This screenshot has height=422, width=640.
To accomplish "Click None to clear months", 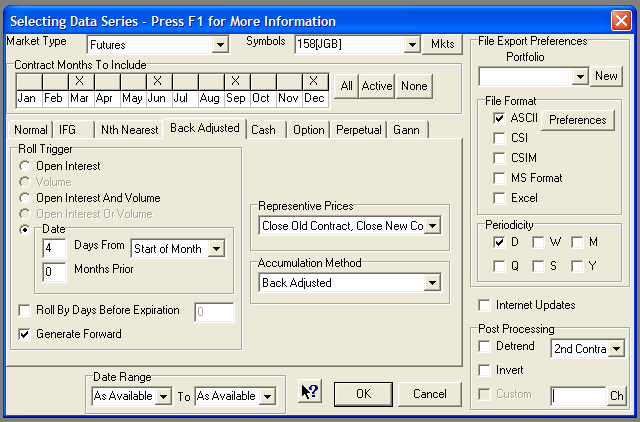I will [414, 86].
